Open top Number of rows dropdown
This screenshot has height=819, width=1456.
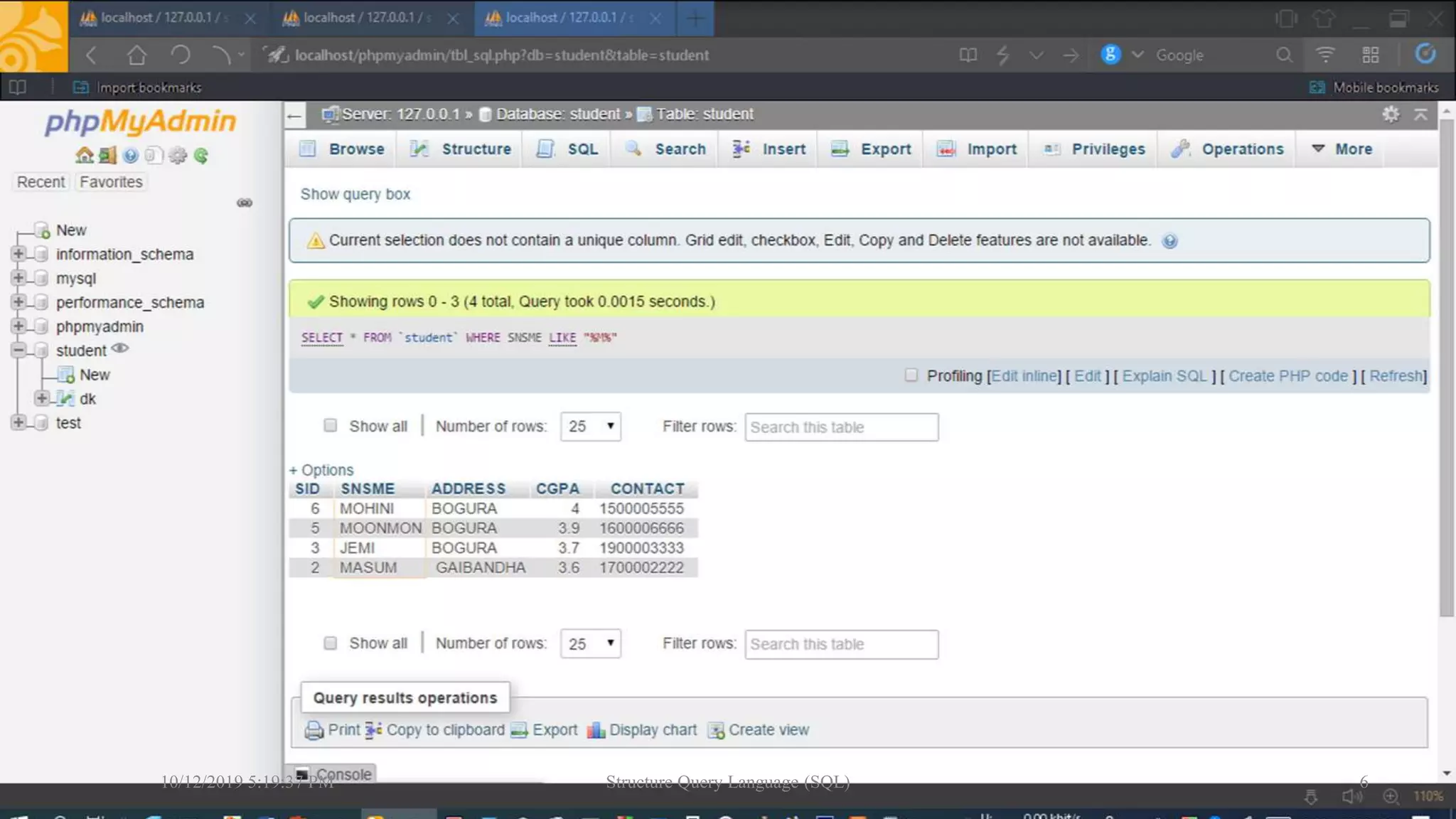[590, 427]
